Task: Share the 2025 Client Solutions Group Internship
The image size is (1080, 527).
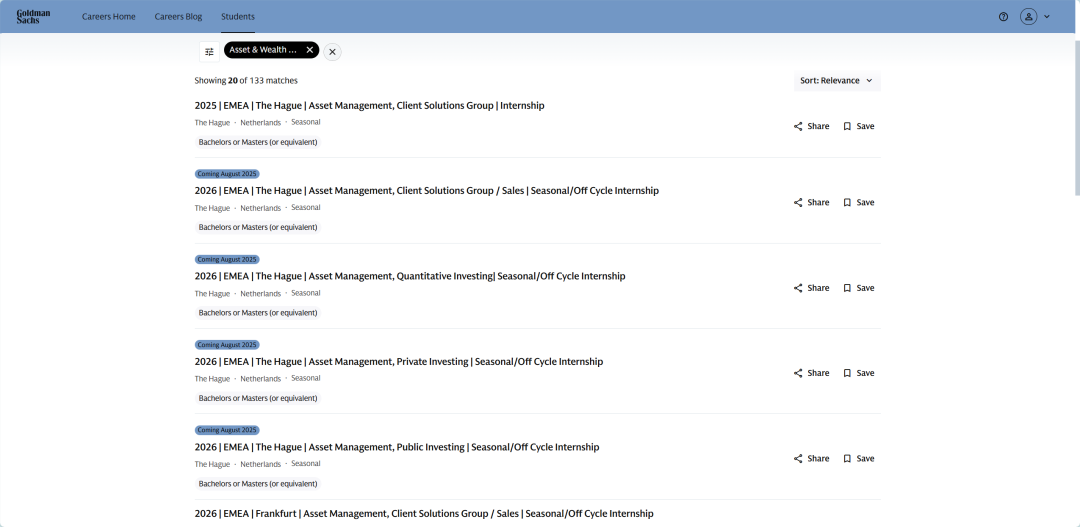Action: coord(811,126)
